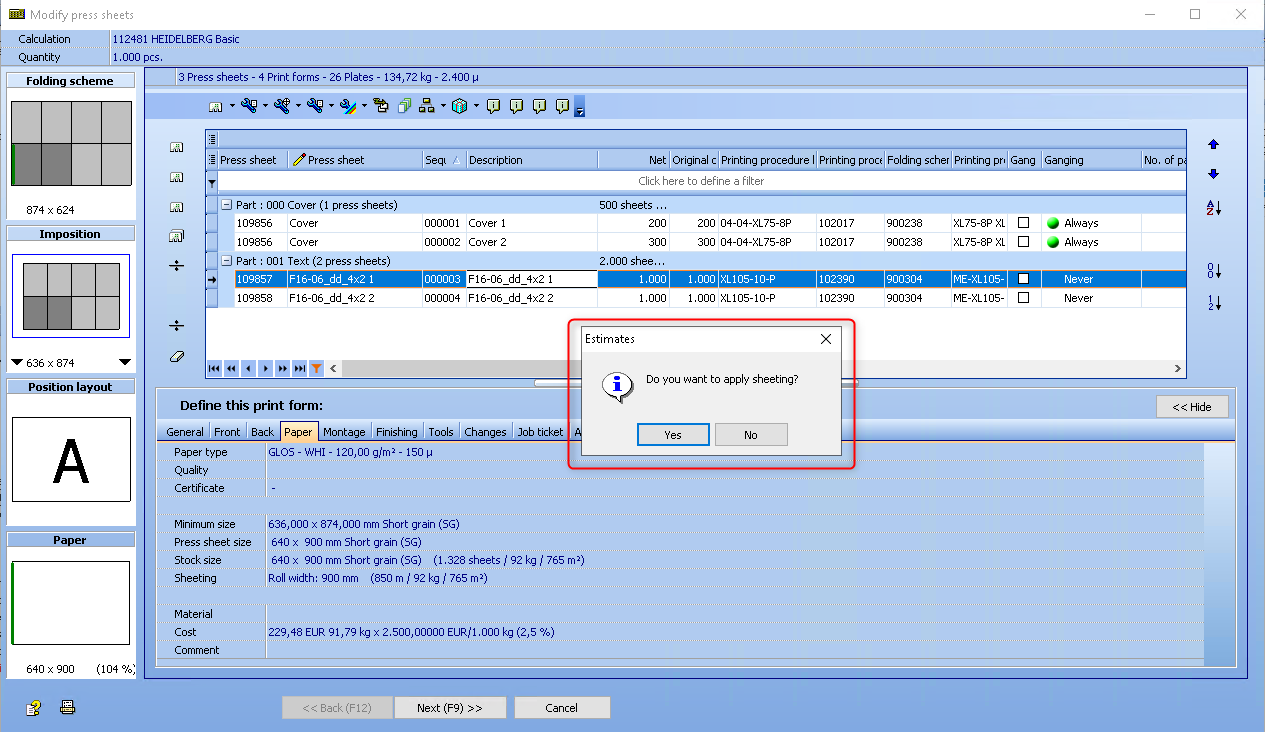Screen dimensions: 1265x732
Task: Close the Estimates dialog with X
Action: coord(826,339)
